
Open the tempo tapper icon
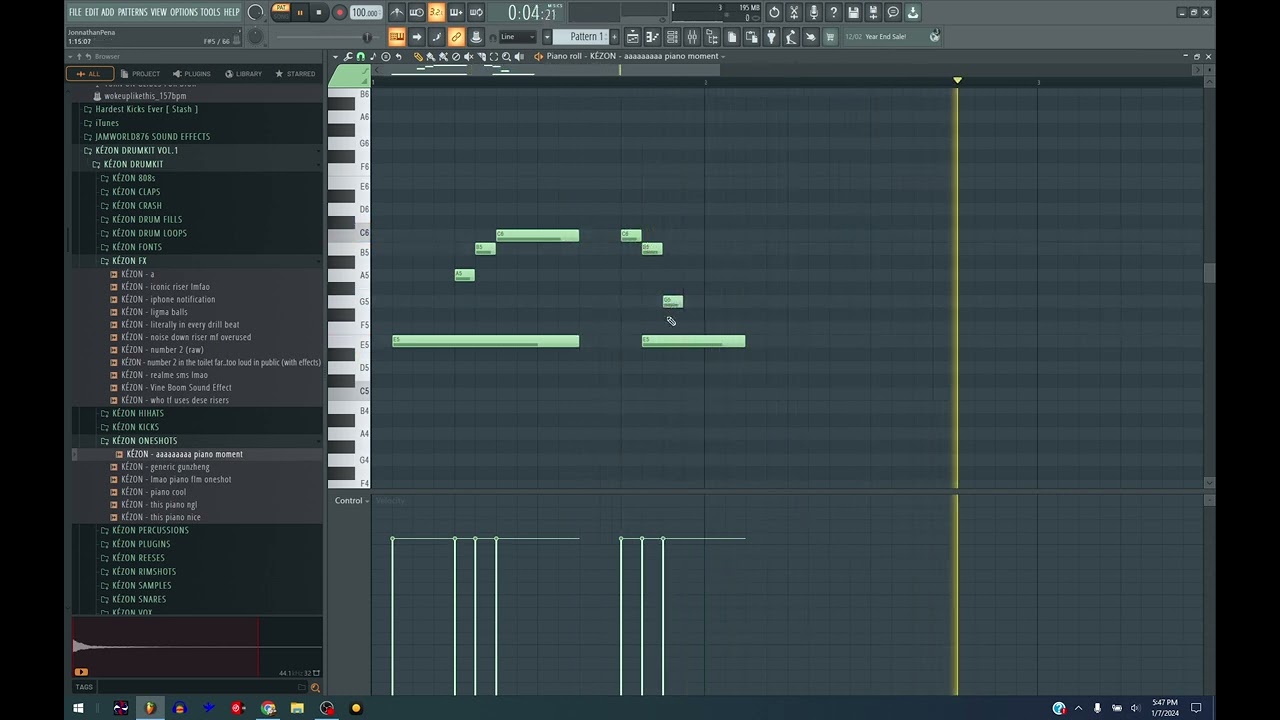click(791, 36)
